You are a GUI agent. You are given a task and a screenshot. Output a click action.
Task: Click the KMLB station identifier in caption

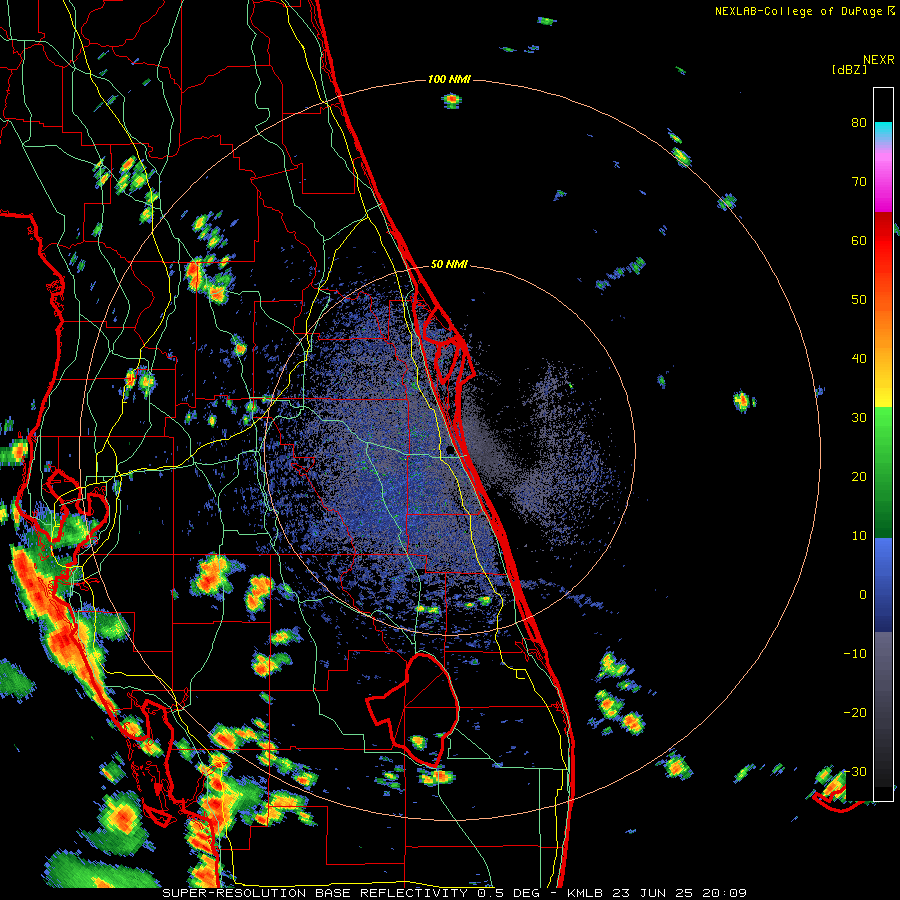tap(585, 893)
